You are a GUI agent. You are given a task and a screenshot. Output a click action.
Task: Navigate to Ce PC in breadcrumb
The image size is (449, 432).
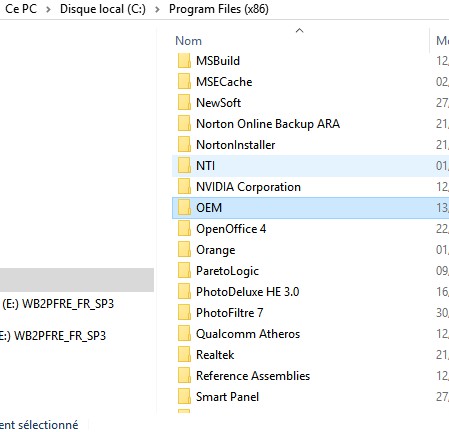[21, 9]
